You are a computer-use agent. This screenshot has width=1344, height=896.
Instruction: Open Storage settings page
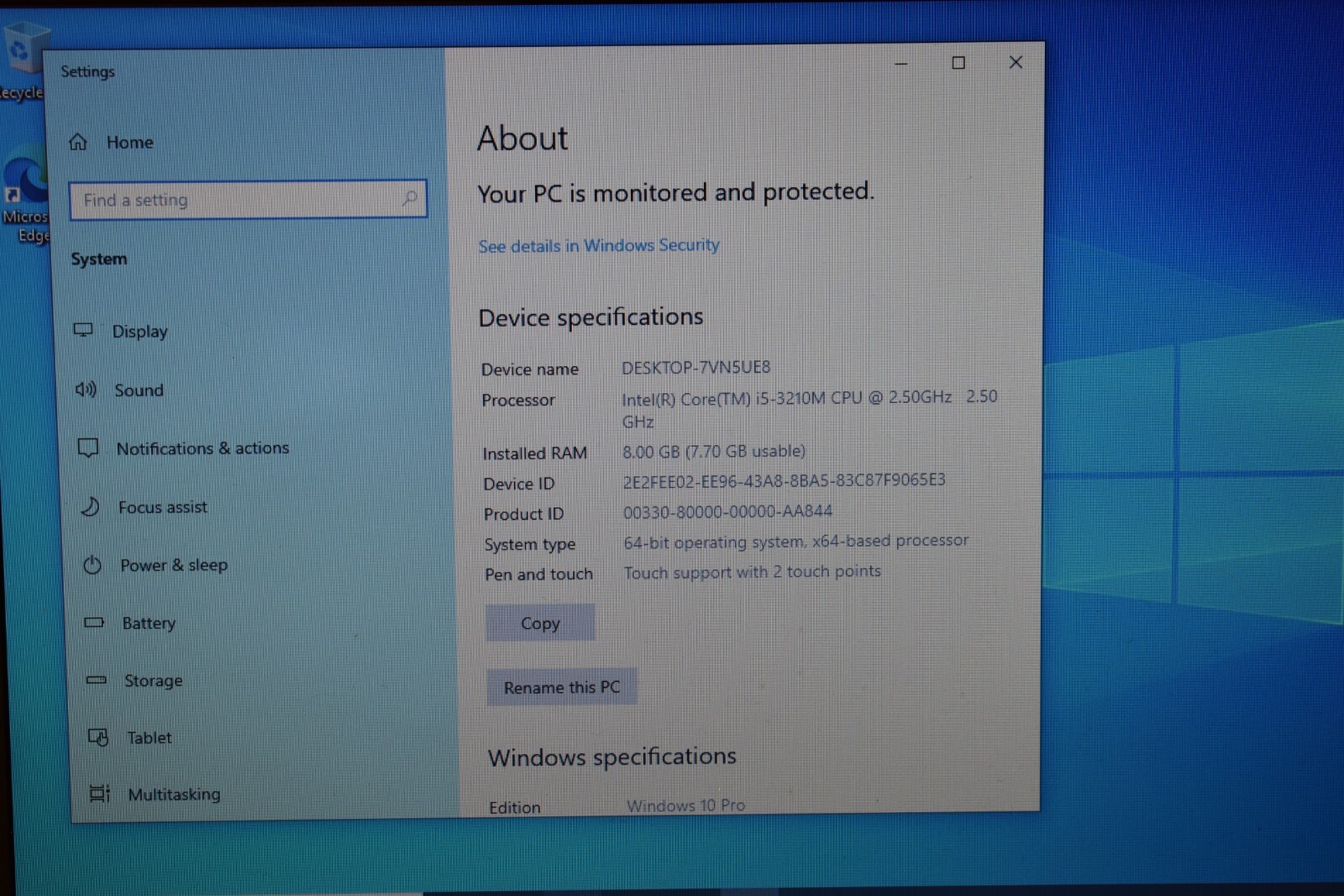point(154,680)
